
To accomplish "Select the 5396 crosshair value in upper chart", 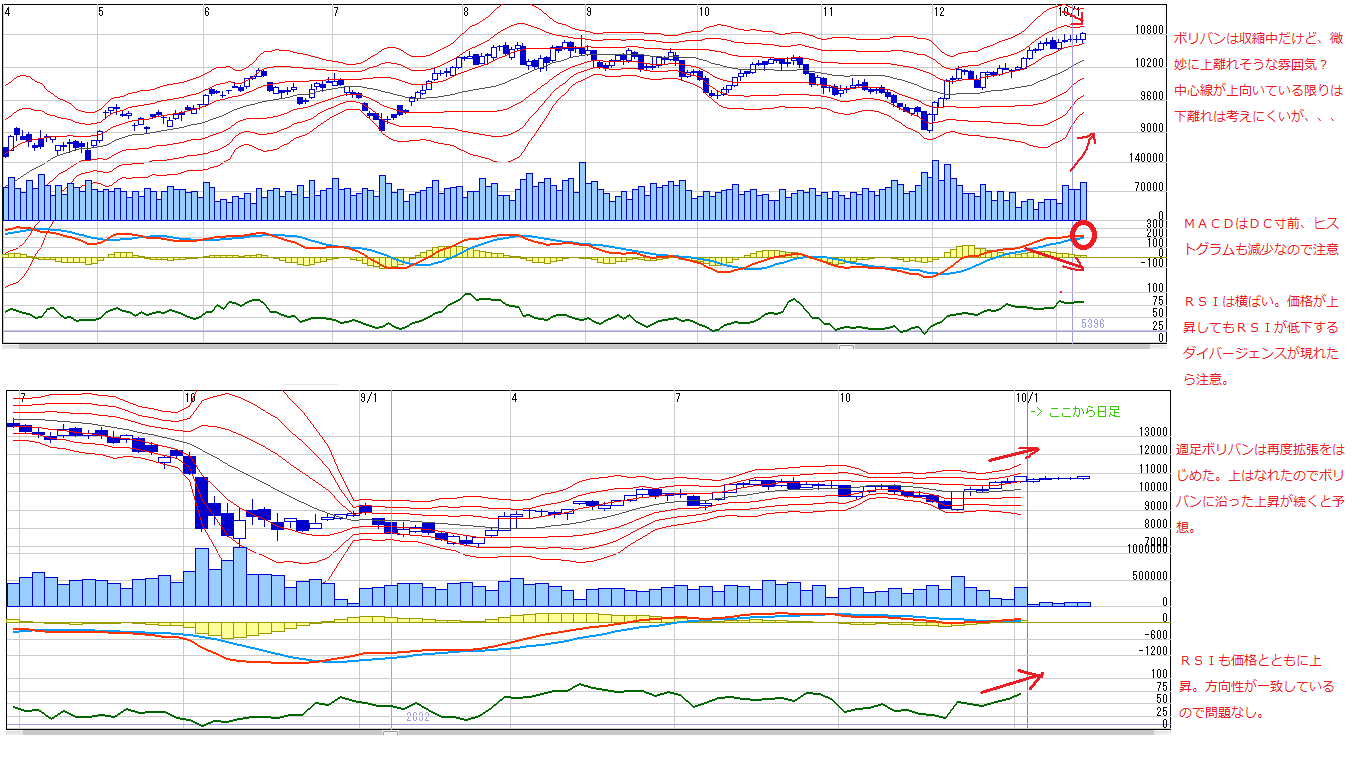I will (x=1093, y=323).
